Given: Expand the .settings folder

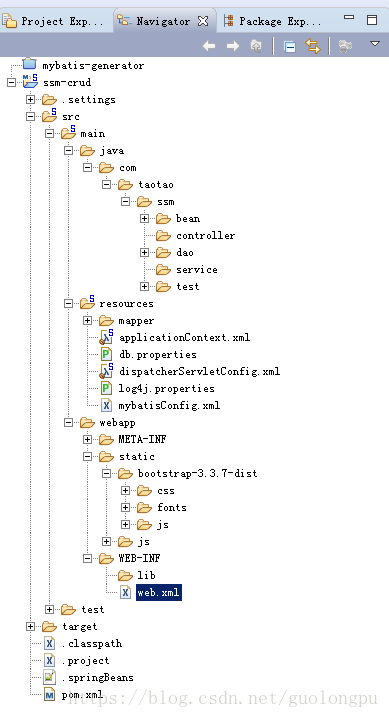Looking at the screenshot, I should pyautogui.click(x=30, y=99).
